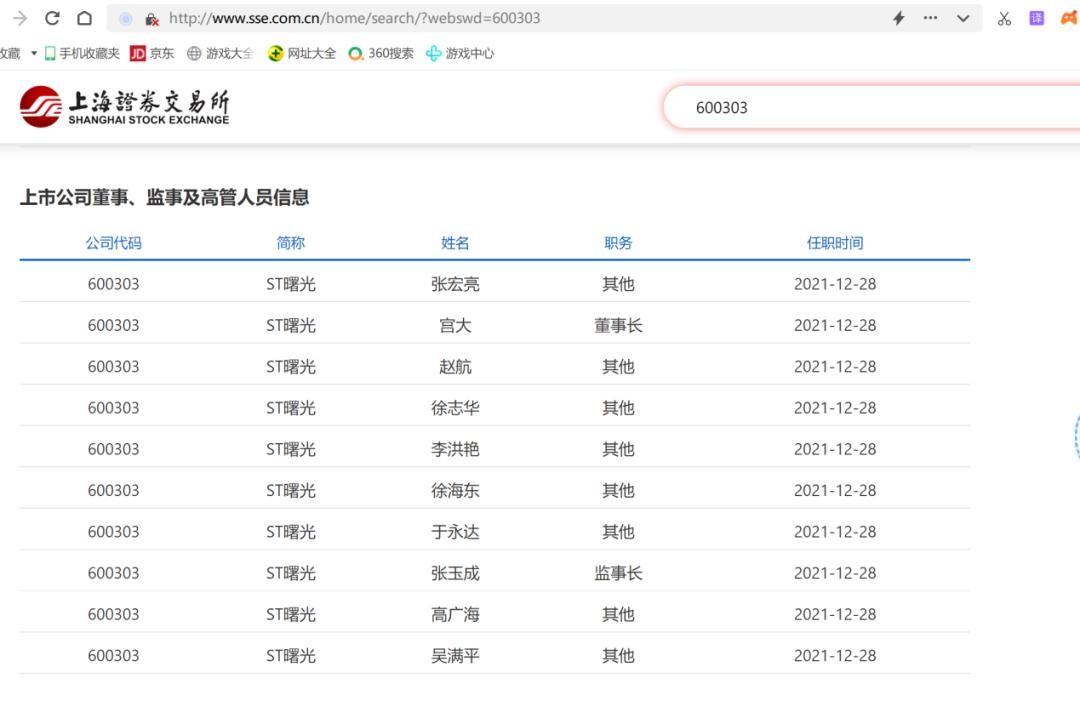Viewport: 1080px width, 701px height.
Task: Click the page refresh icon
Action: tap(52, 17)
